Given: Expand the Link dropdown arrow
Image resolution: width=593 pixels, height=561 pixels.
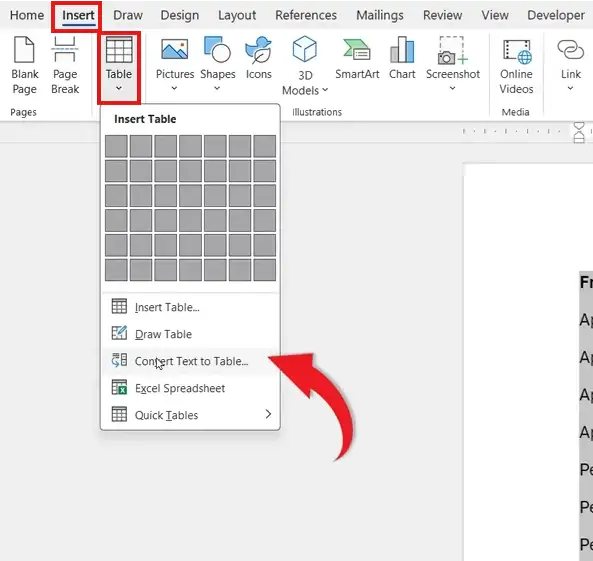Looking at the screenshot, I should click(570, 88).
